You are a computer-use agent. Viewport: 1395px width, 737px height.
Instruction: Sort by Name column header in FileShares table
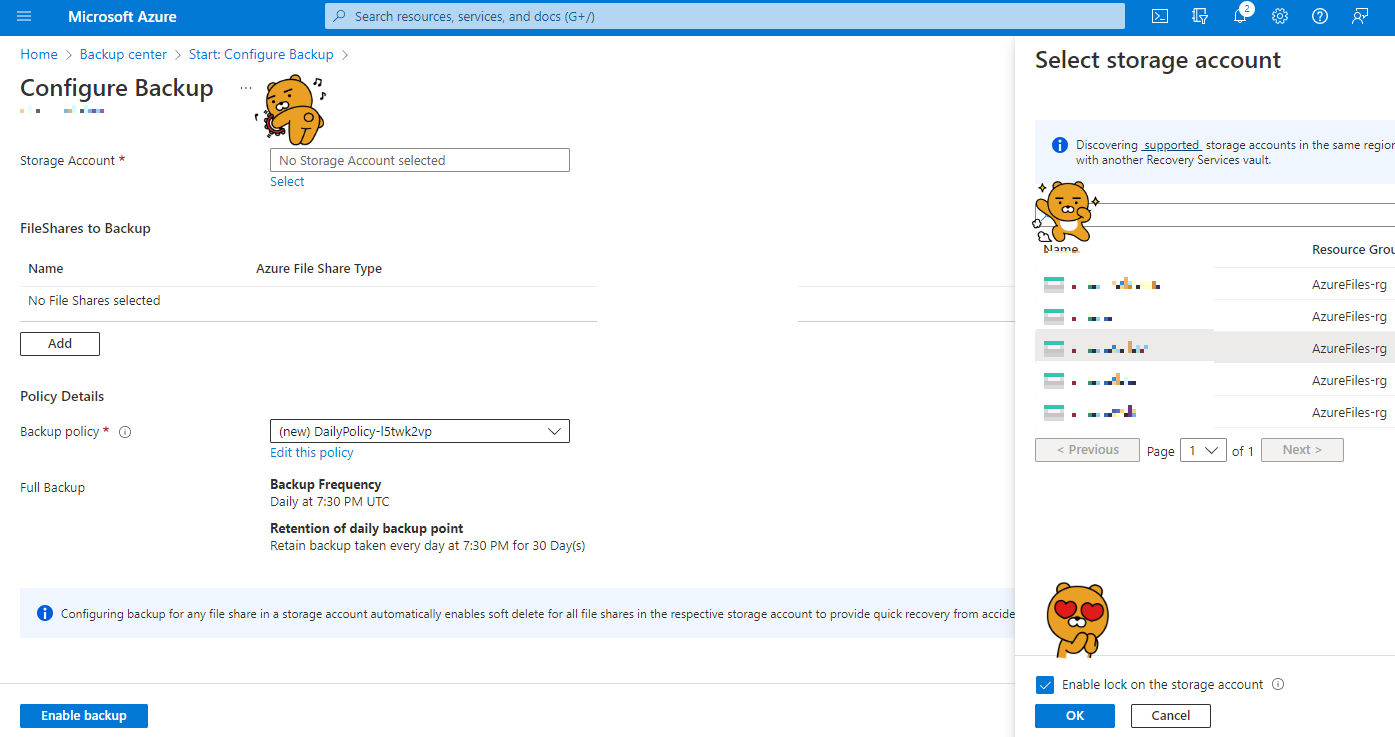click(46, 269)
